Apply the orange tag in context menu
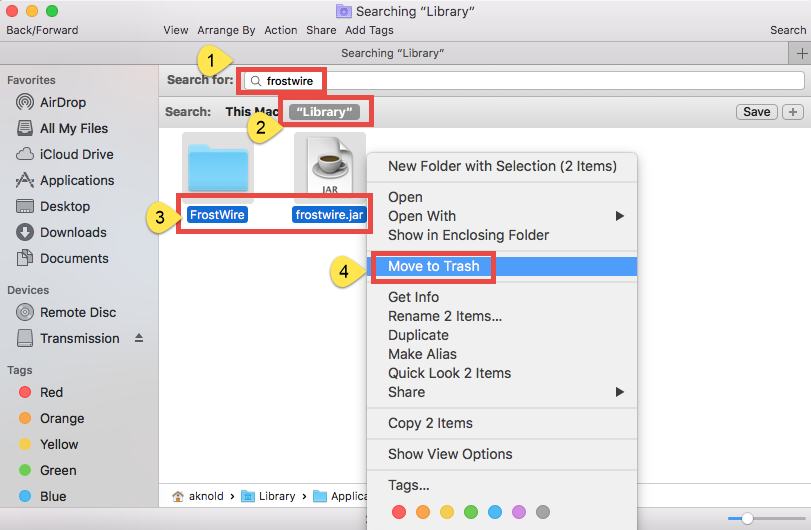811x530 pixels. pyautogui.click(x=423, y=512)
